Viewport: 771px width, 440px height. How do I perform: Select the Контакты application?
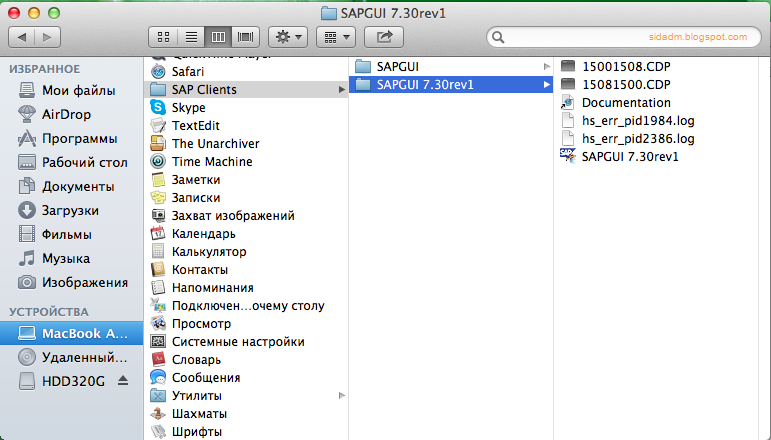click(246, 270)
